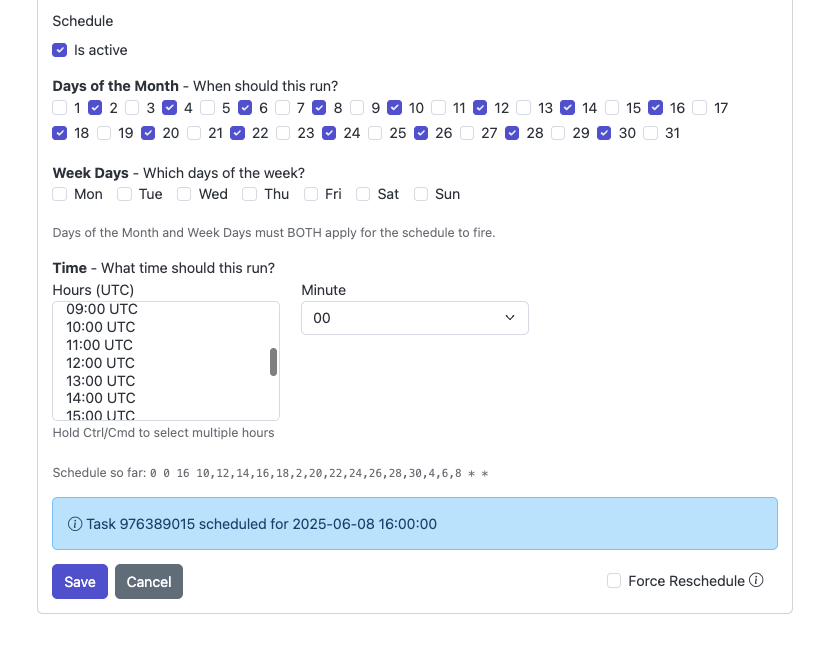This screenshot has width=835, height=652.
Task: Check day 1 of the month
Action: [x=60, y=108]
